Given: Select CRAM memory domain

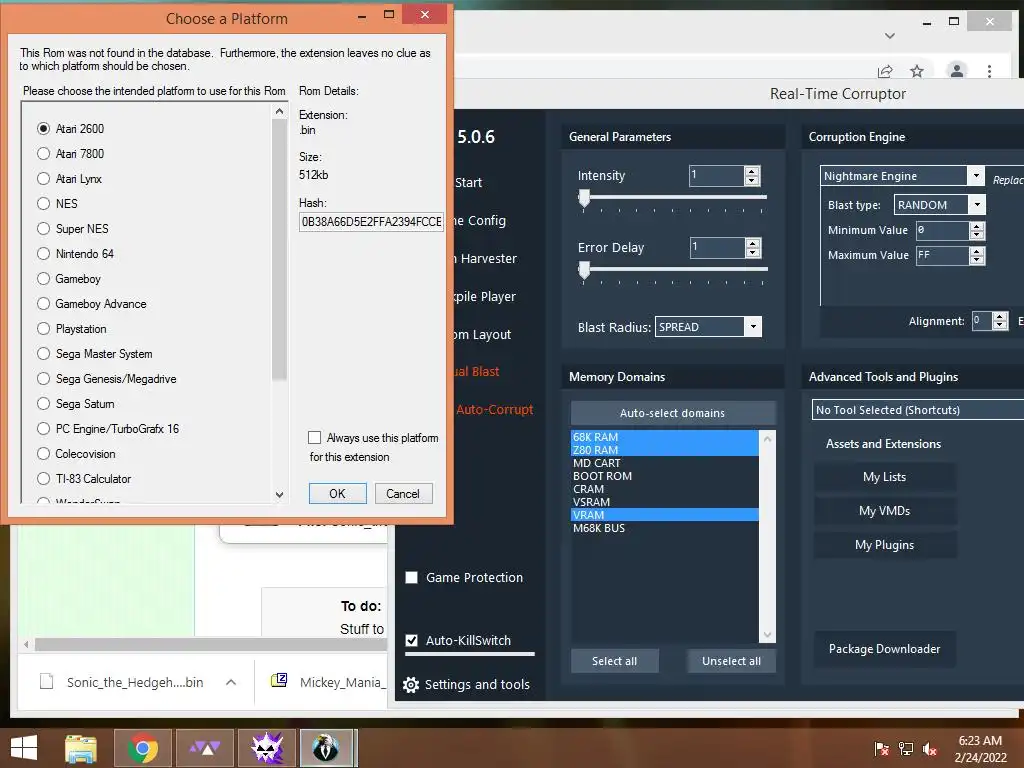Looking at the screenshot, I should pyautogui.click(x=665, y=489).
